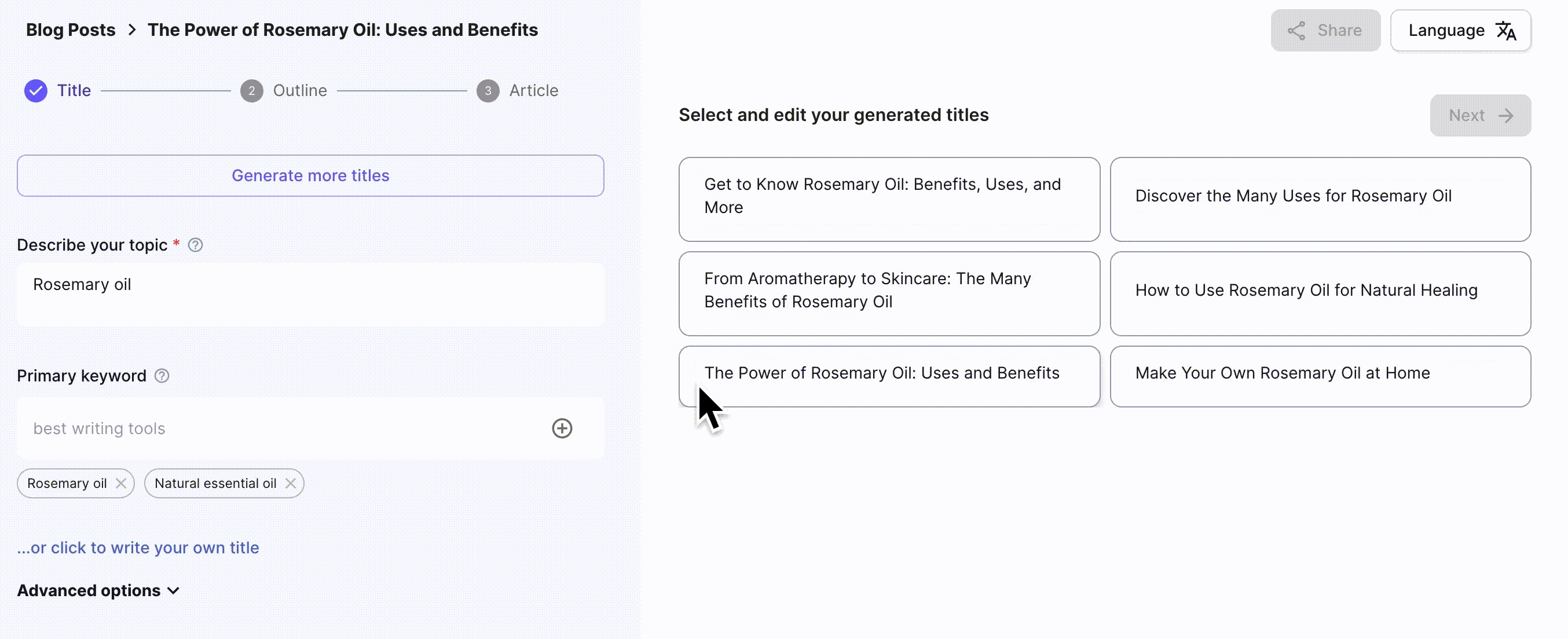Click write your own title link
This screenshot has width=1568, height=639.
click(138, 548)
